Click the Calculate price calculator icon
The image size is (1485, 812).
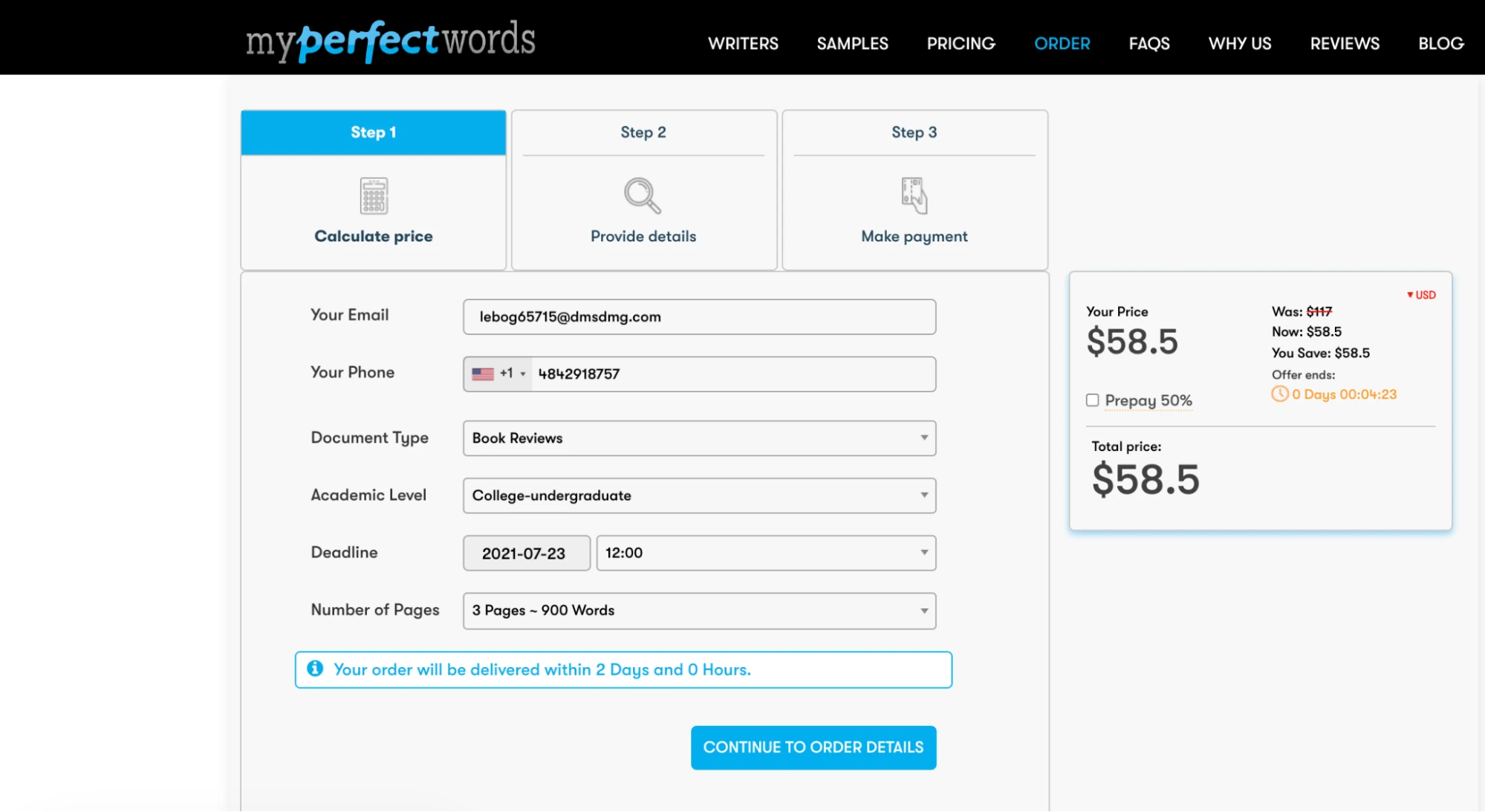click(x=373, y=195)
